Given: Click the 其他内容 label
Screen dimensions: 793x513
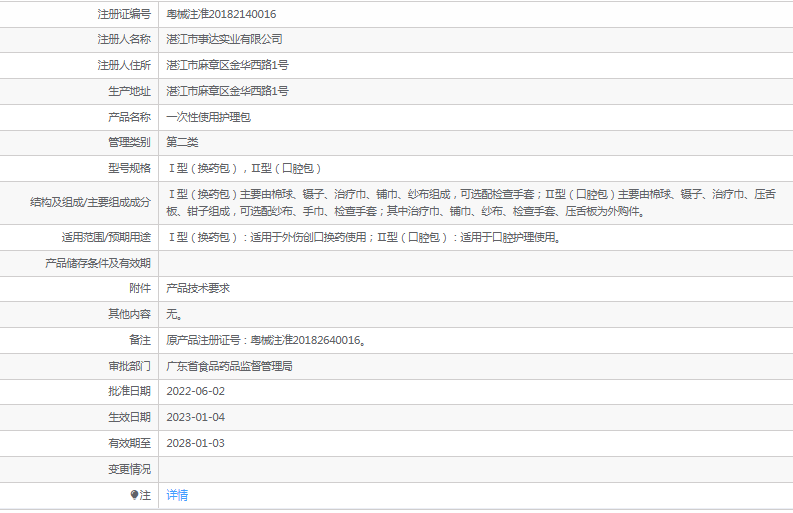Looking at the screenshot, I should point(129,315).
